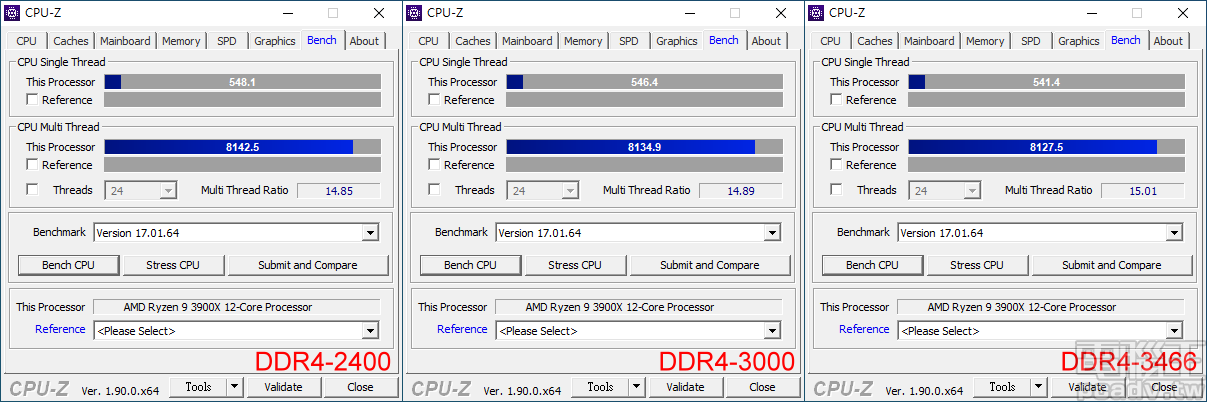This screenshot has width=1207, height=402.
Task: Click the Reference link label in DDR4-3000 window
Action: point(462,329)
